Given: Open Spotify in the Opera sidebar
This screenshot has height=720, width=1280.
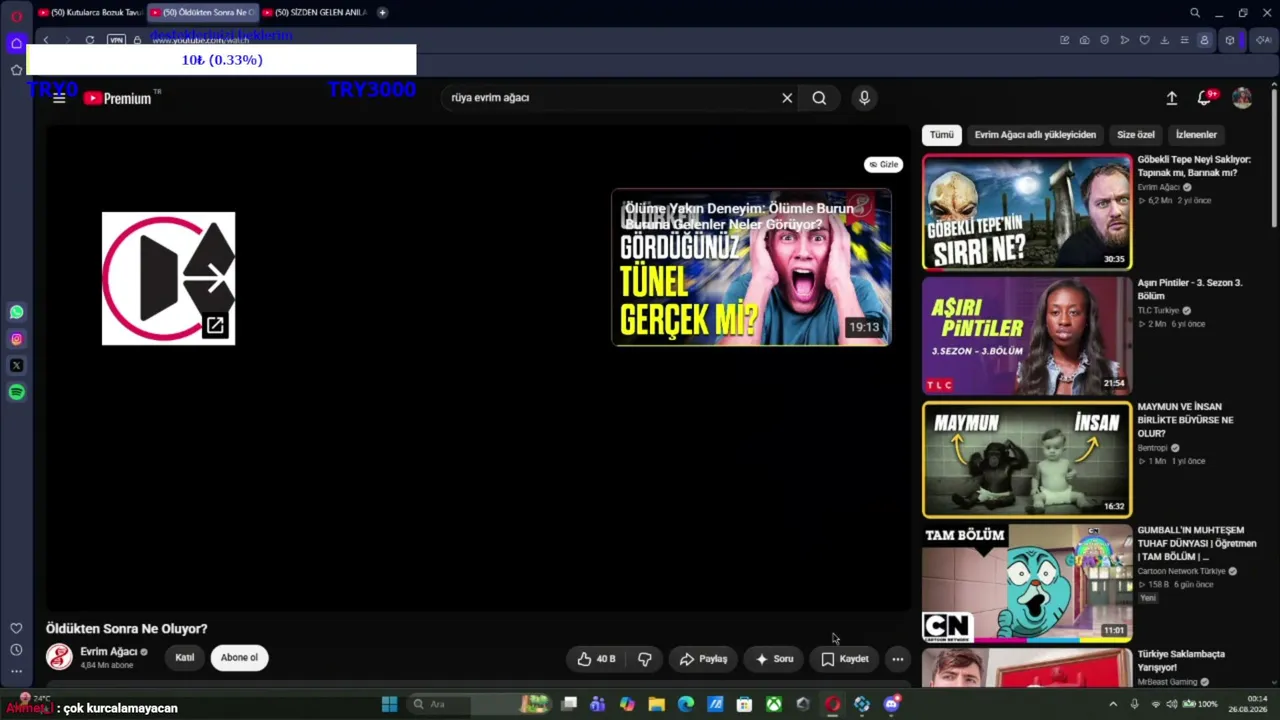Looking at the screenshot, I should coord(16,392).
